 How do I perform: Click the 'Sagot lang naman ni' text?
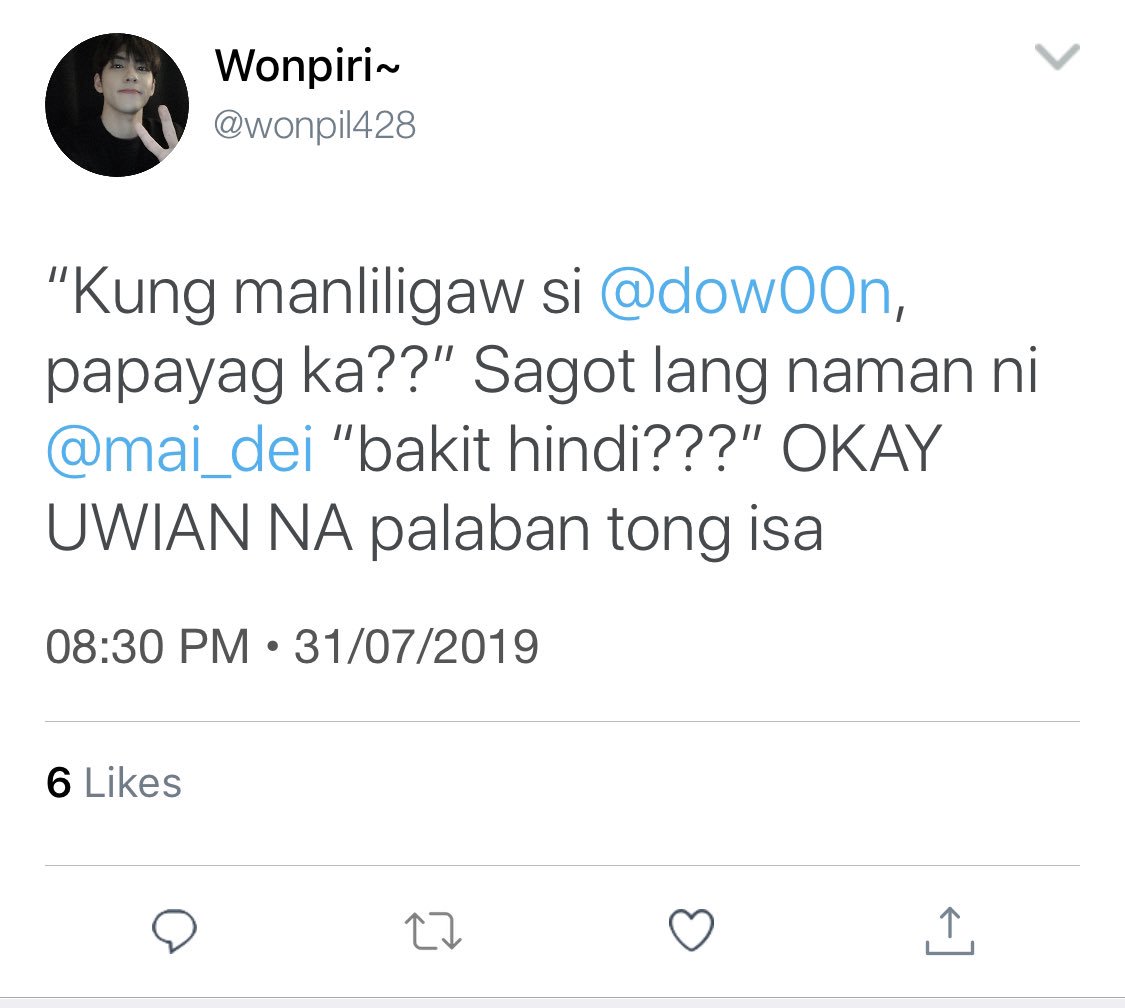tap(756, 372)
